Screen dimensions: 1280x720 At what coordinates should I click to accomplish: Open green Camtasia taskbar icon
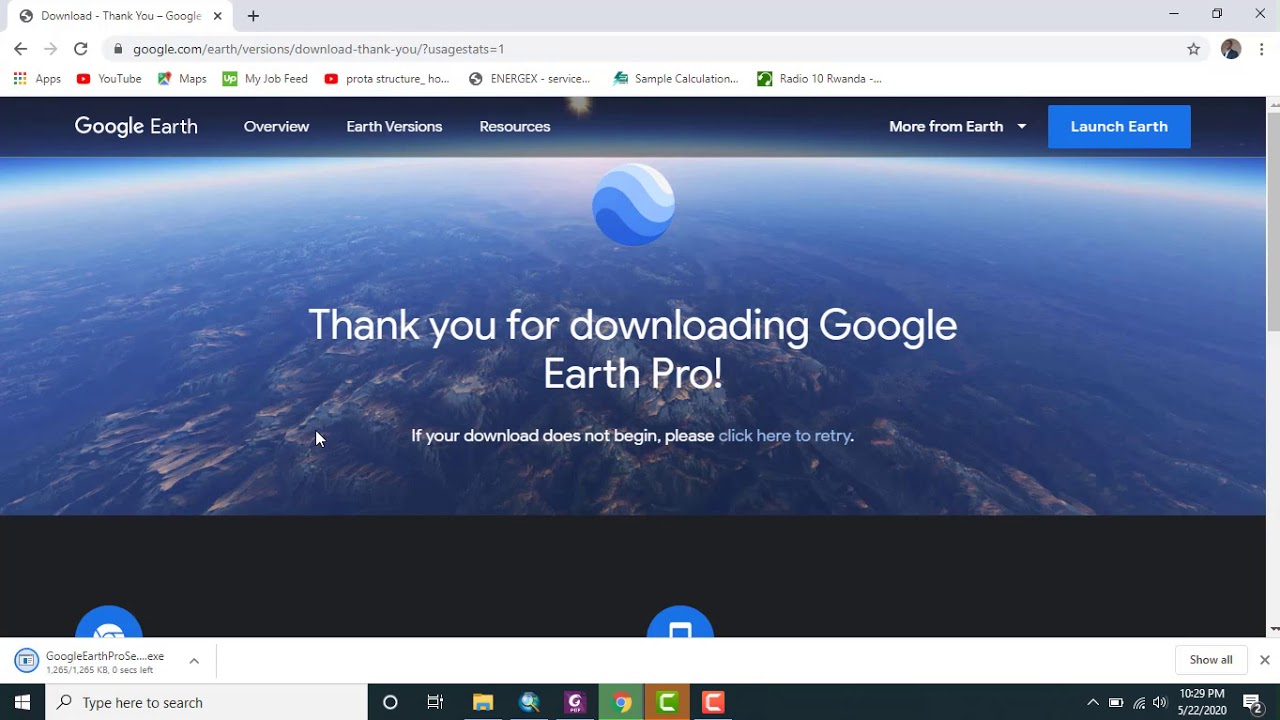(x=667, y=702)
